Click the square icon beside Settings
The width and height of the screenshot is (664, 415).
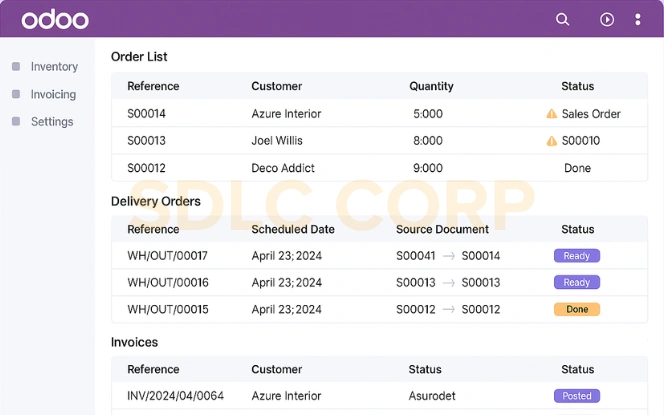(x=16, y=122)
